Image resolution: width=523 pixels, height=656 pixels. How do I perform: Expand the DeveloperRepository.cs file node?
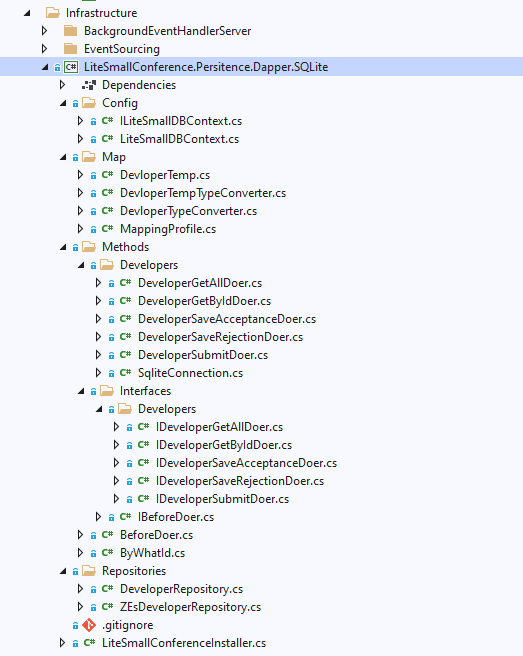(80, 589)
